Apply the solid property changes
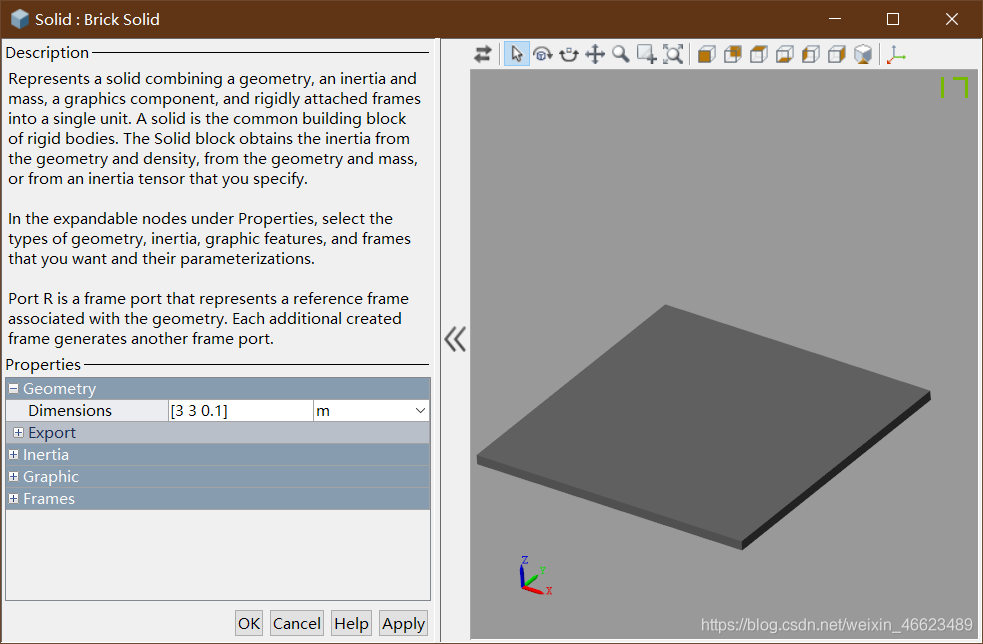The image size is (983, 644). 403,623
